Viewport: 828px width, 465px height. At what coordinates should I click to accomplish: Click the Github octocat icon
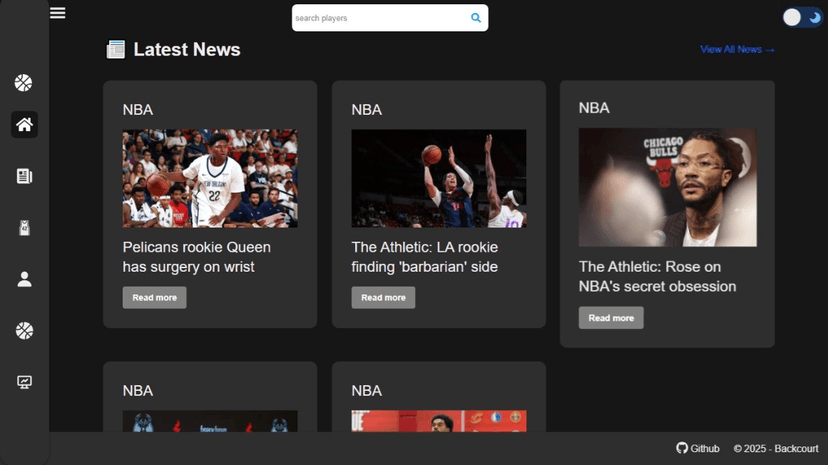click(x=682, y=448)
